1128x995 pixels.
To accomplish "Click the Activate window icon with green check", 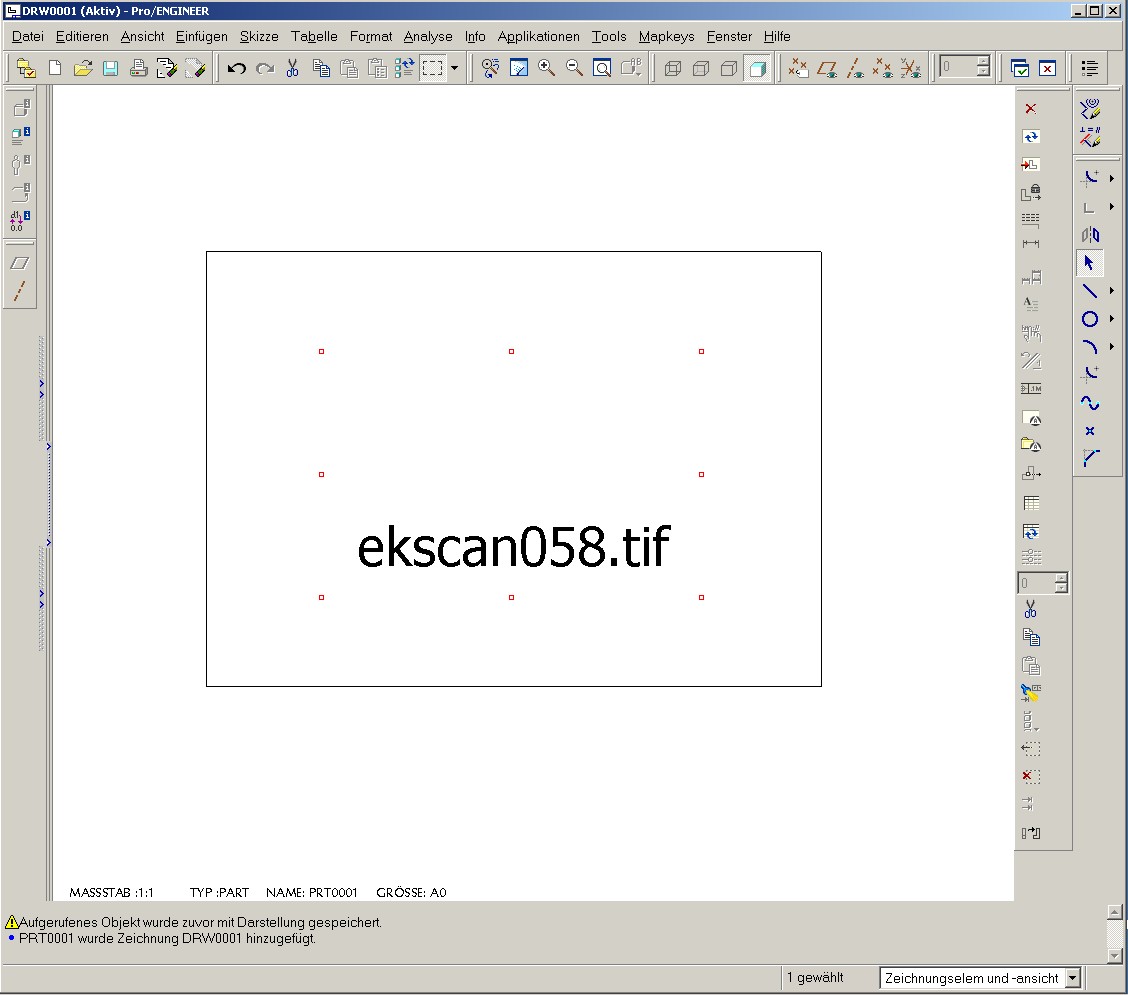I will coord(1019,68).
